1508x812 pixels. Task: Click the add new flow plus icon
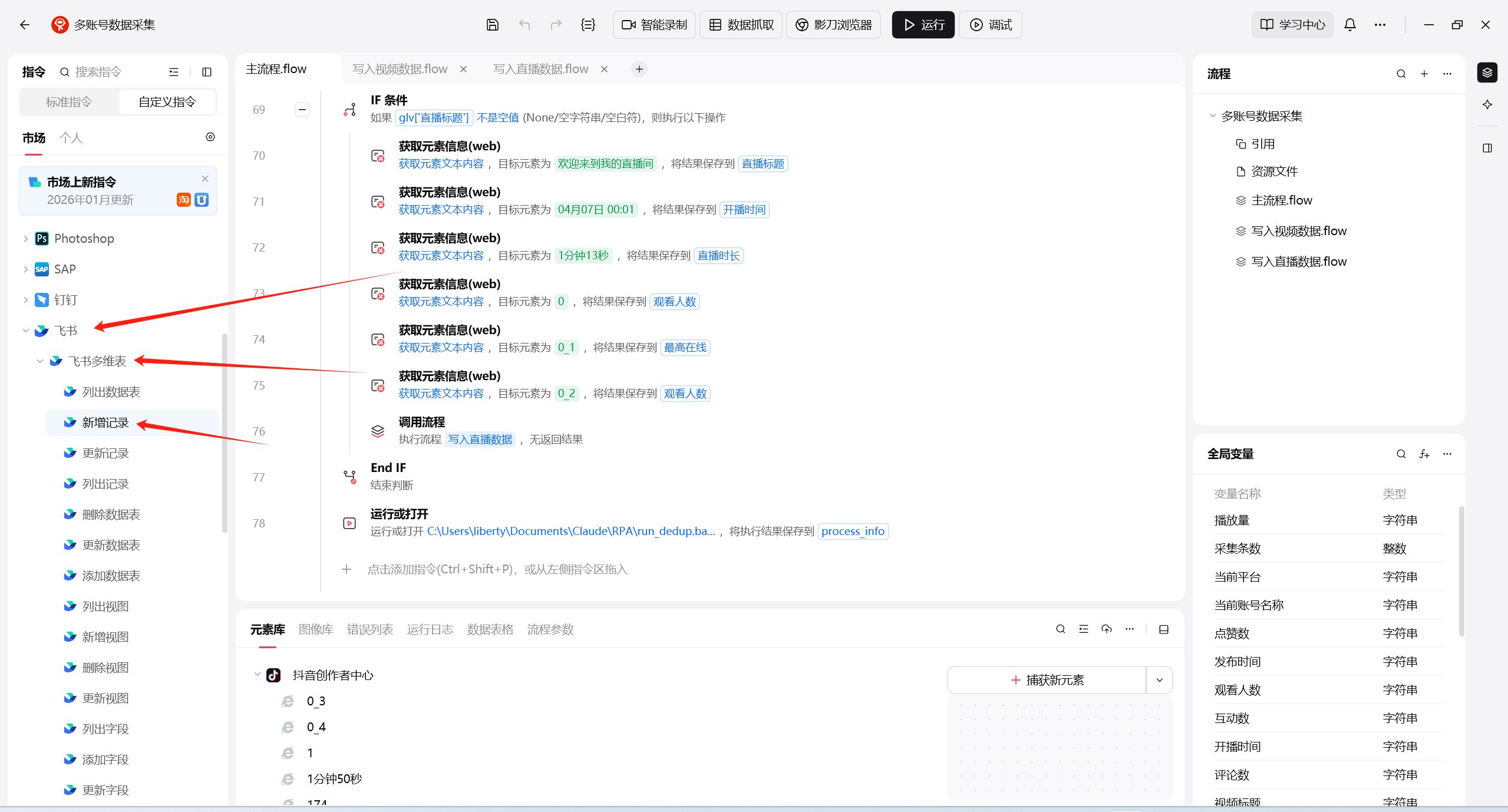(x=1424, y=74)
